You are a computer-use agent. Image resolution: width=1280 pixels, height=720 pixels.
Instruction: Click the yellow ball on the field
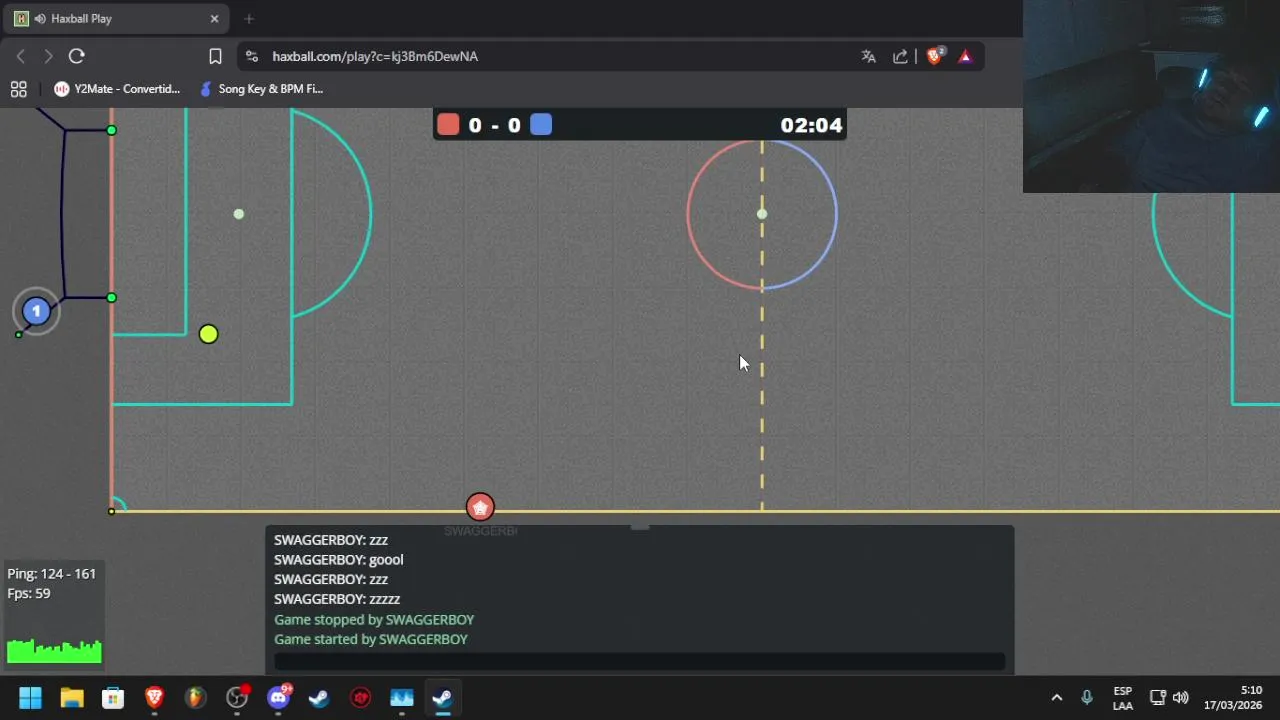[208, 334]
